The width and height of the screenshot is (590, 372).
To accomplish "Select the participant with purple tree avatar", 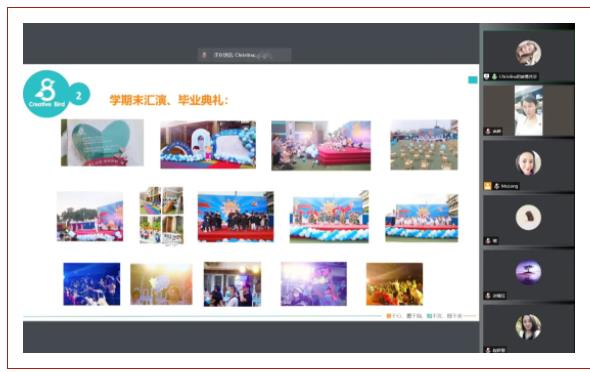I will tap(528, 275).
